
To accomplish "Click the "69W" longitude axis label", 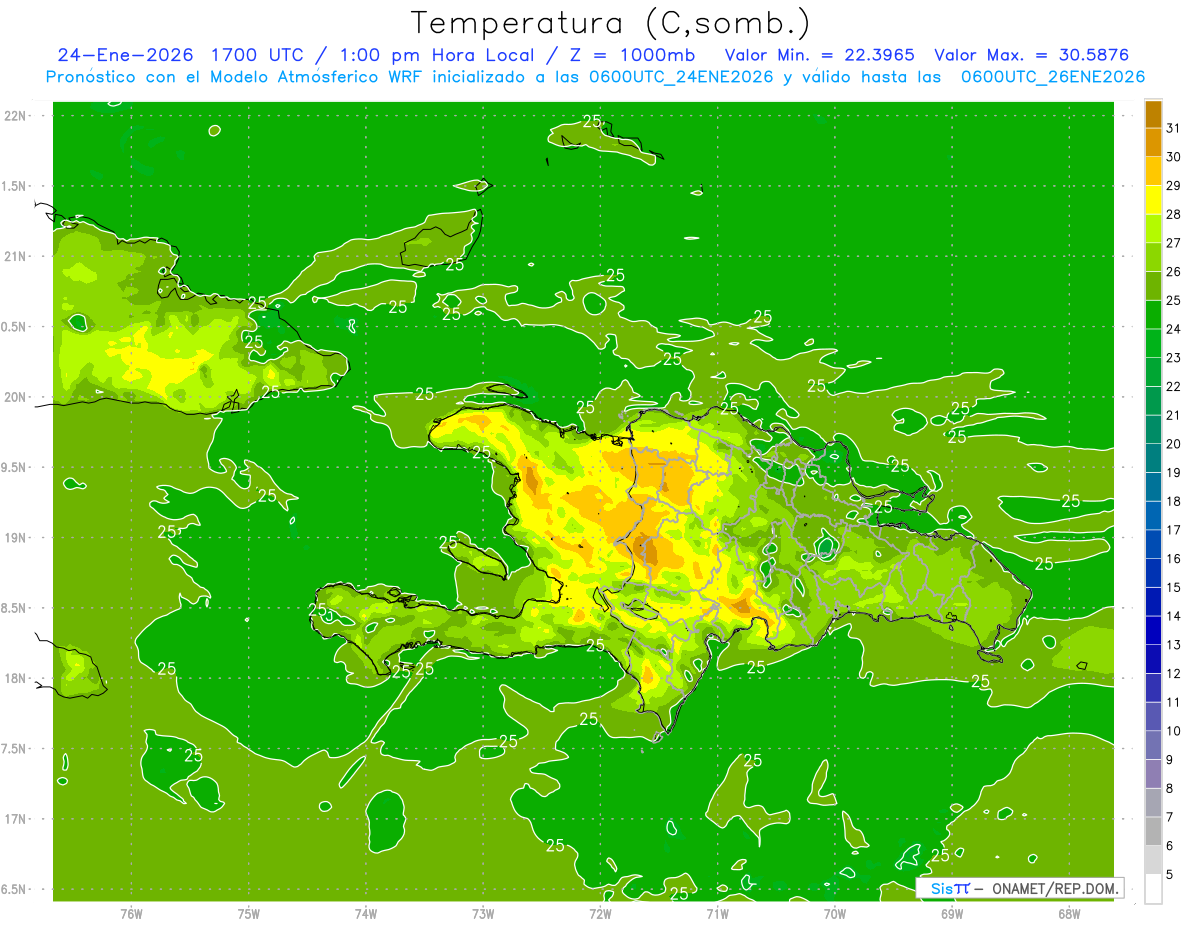I will [x=951, y=913].
